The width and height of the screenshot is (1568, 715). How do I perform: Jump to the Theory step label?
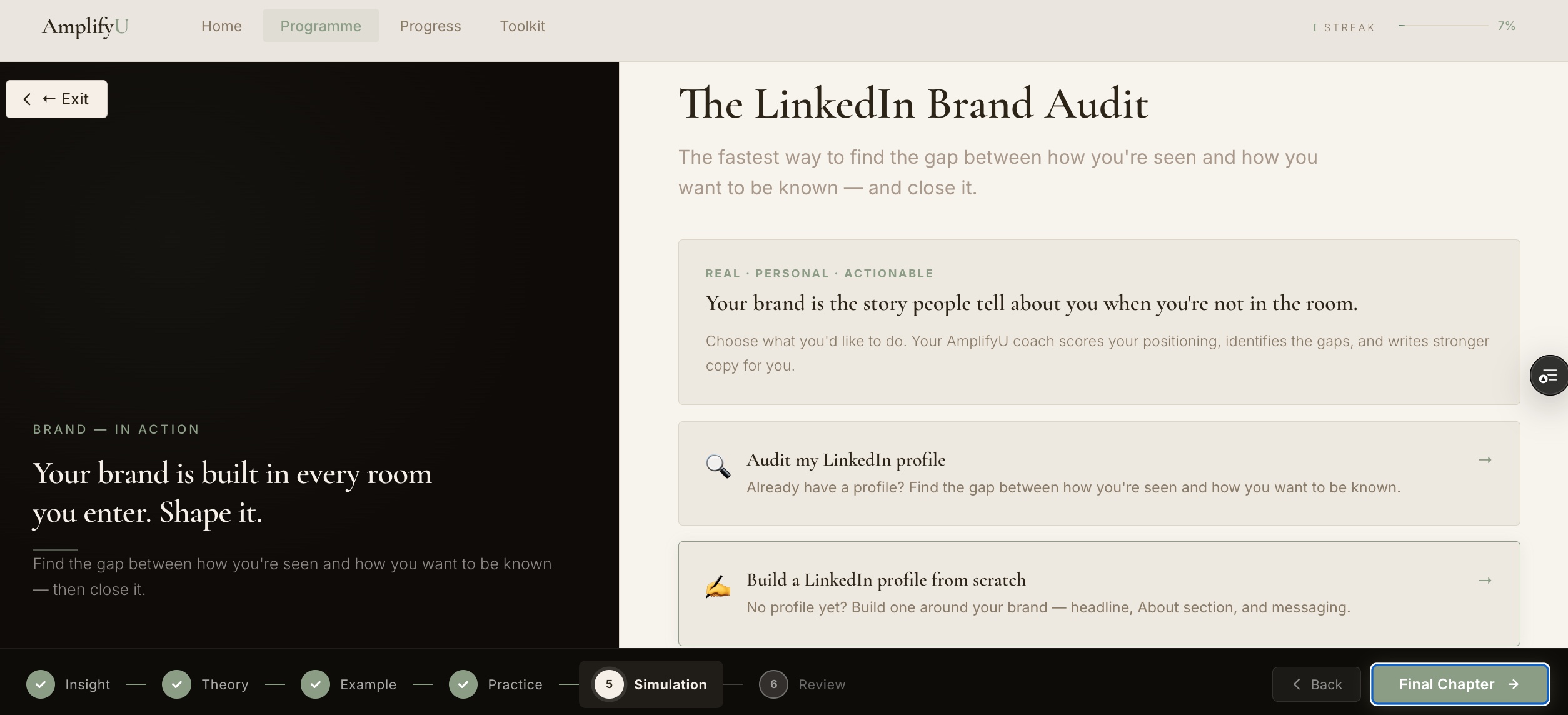(x=225, y=684)
